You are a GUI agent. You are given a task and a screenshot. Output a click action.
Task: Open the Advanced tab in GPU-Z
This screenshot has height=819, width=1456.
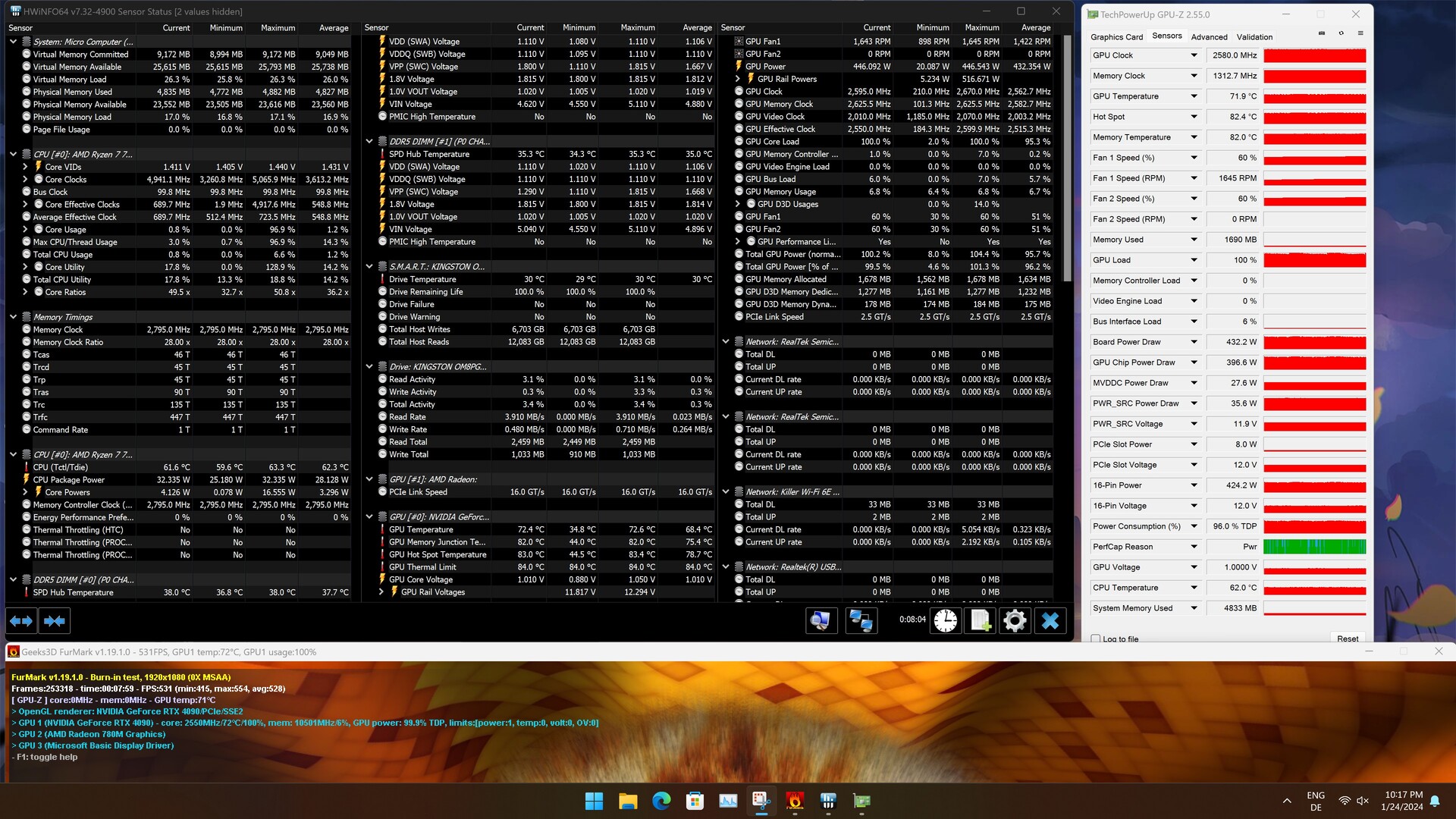(1209, 36)
